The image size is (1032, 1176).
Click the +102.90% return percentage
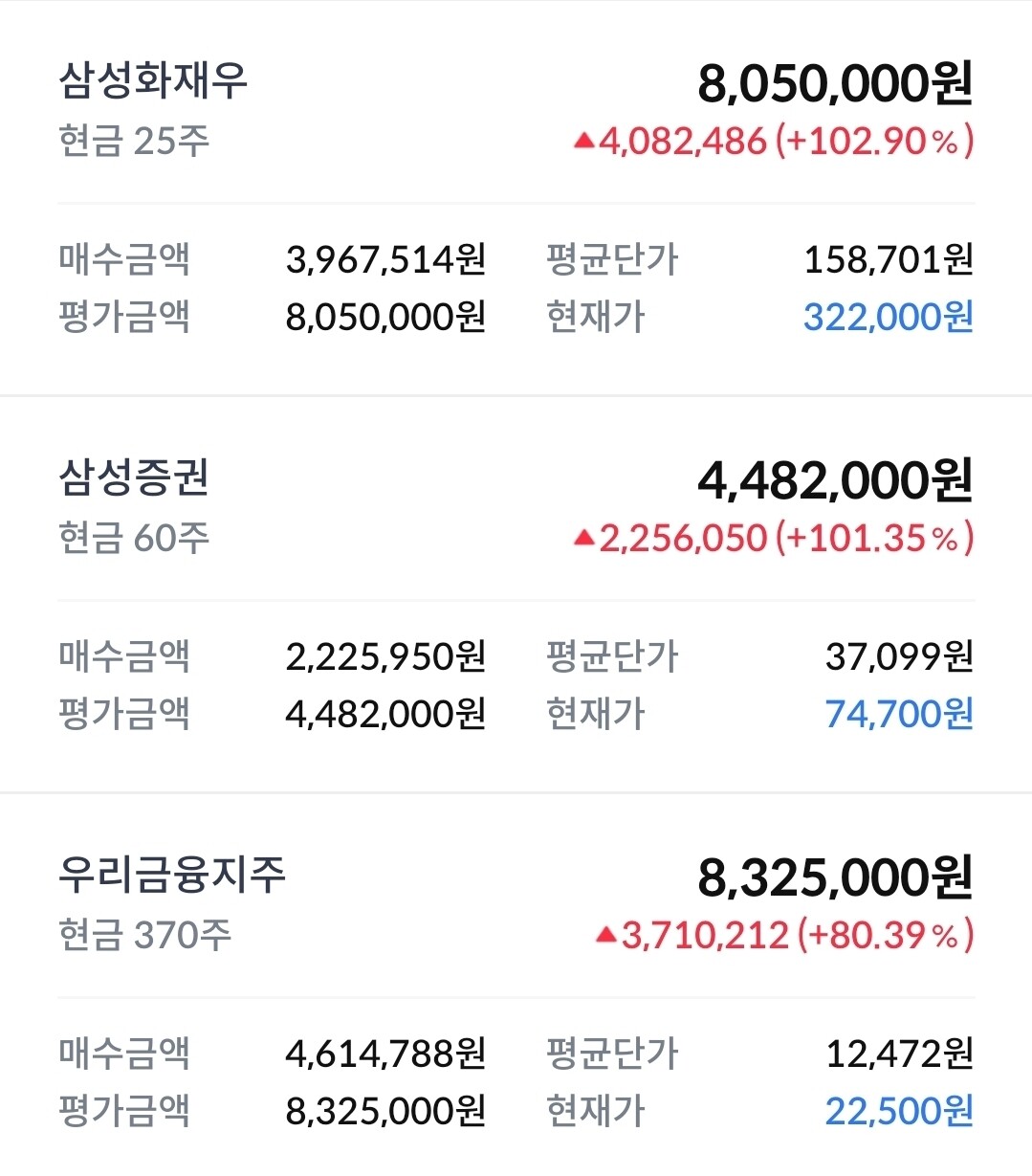pos(874,142)
